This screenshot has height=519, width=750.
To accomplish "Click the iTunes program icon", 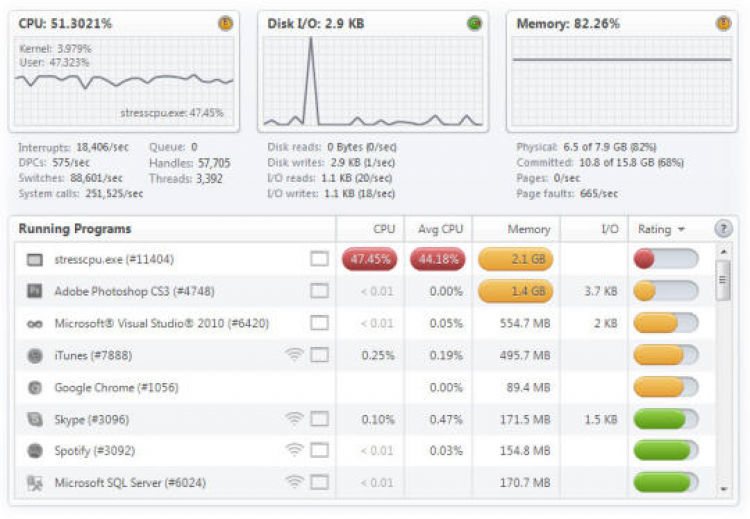I will 35,355.
